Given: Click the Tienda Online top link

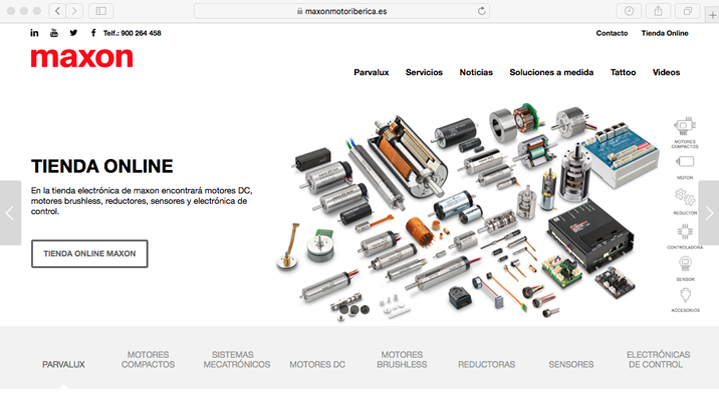Looking at the screenshot, I should 665,33.
